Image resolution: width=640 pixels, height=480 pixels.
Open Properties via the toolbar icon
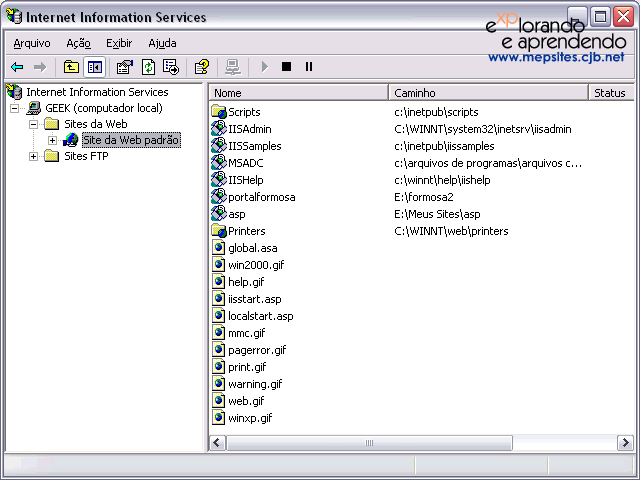point(125,67)
